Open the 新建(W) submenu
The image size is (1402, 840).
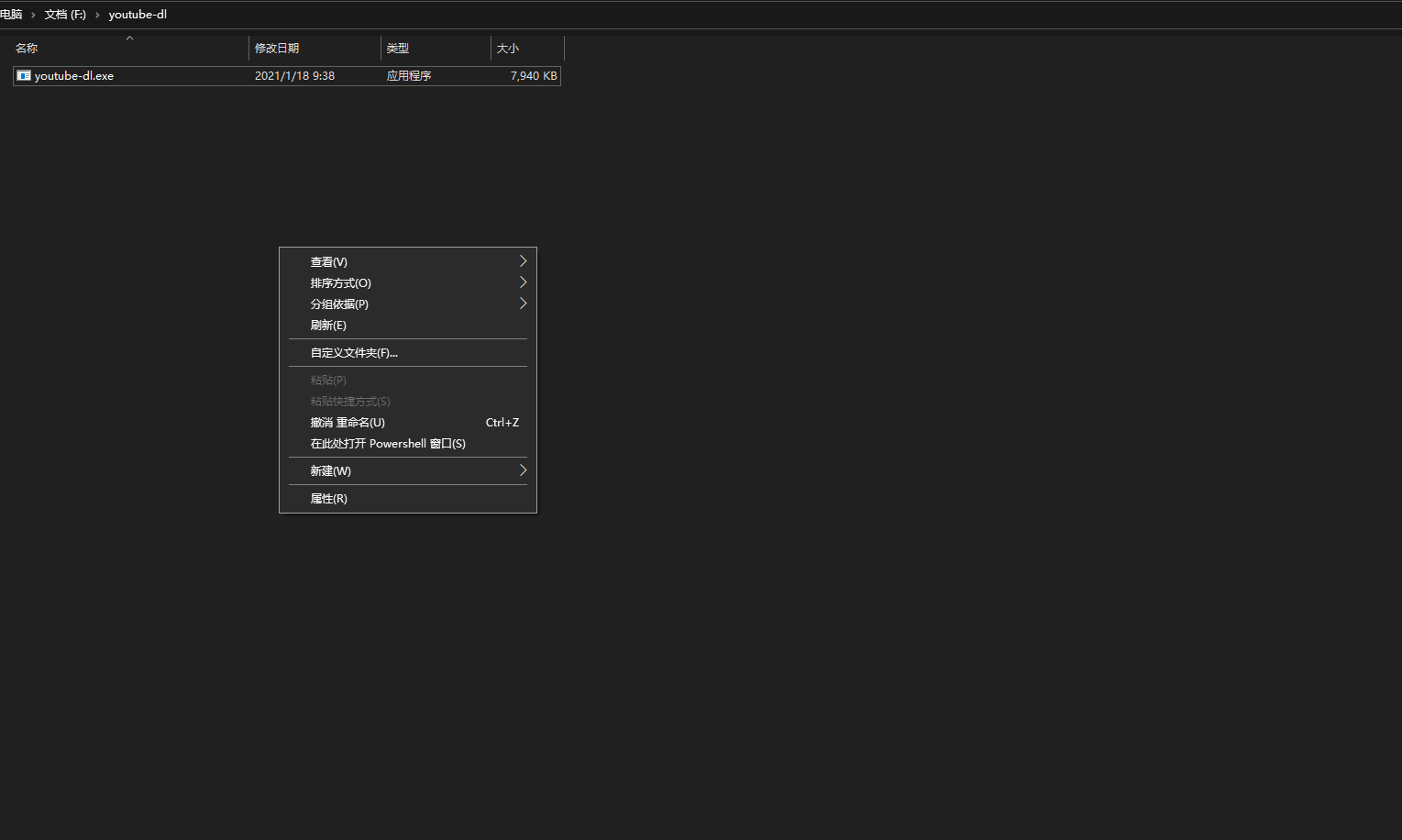coord(407,471)
